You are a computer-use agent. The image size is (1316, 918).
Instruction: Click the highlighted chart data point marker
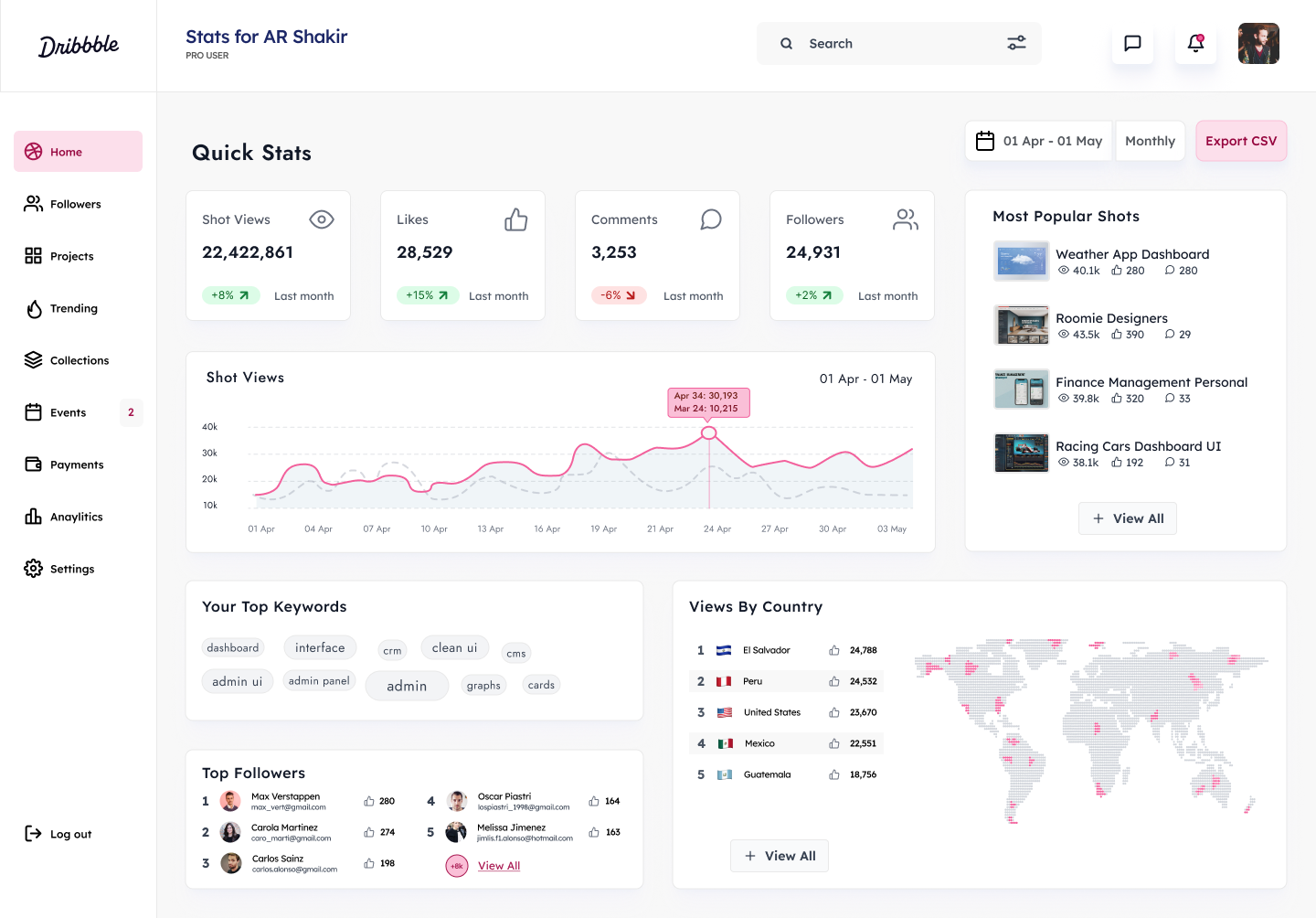tap(709, 432)
